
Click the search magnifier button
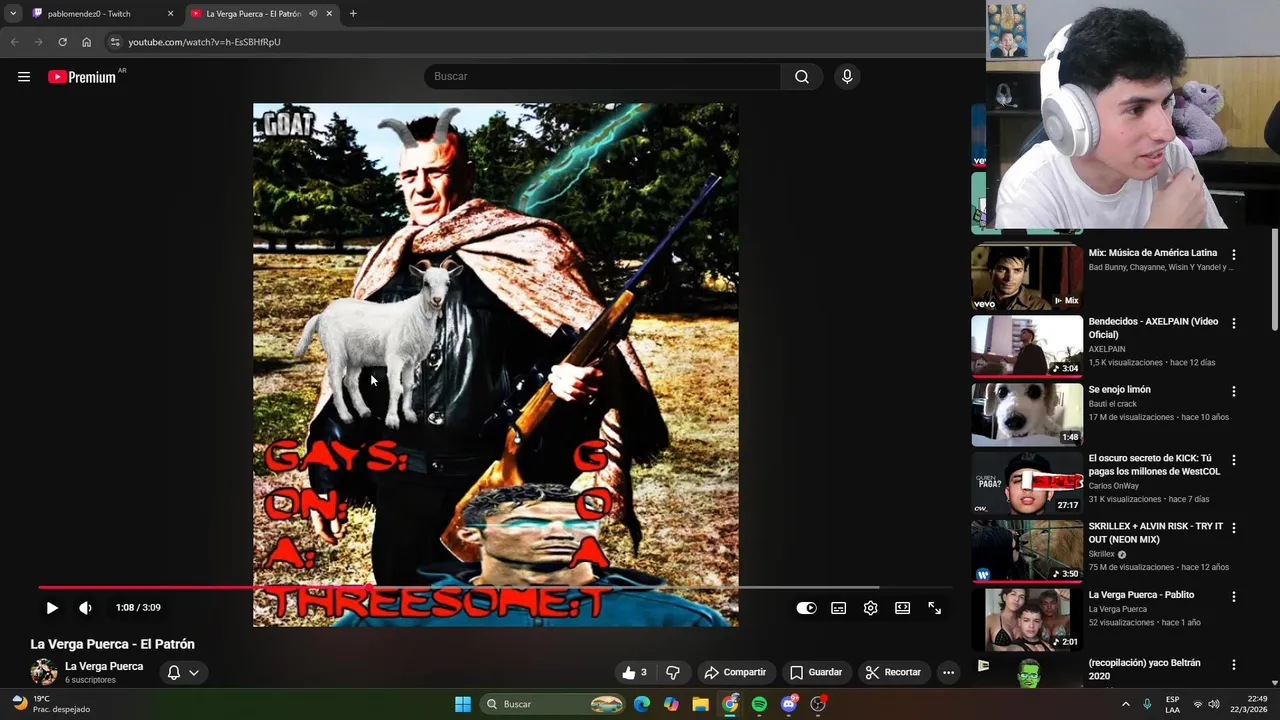click(x=802, y=77)
